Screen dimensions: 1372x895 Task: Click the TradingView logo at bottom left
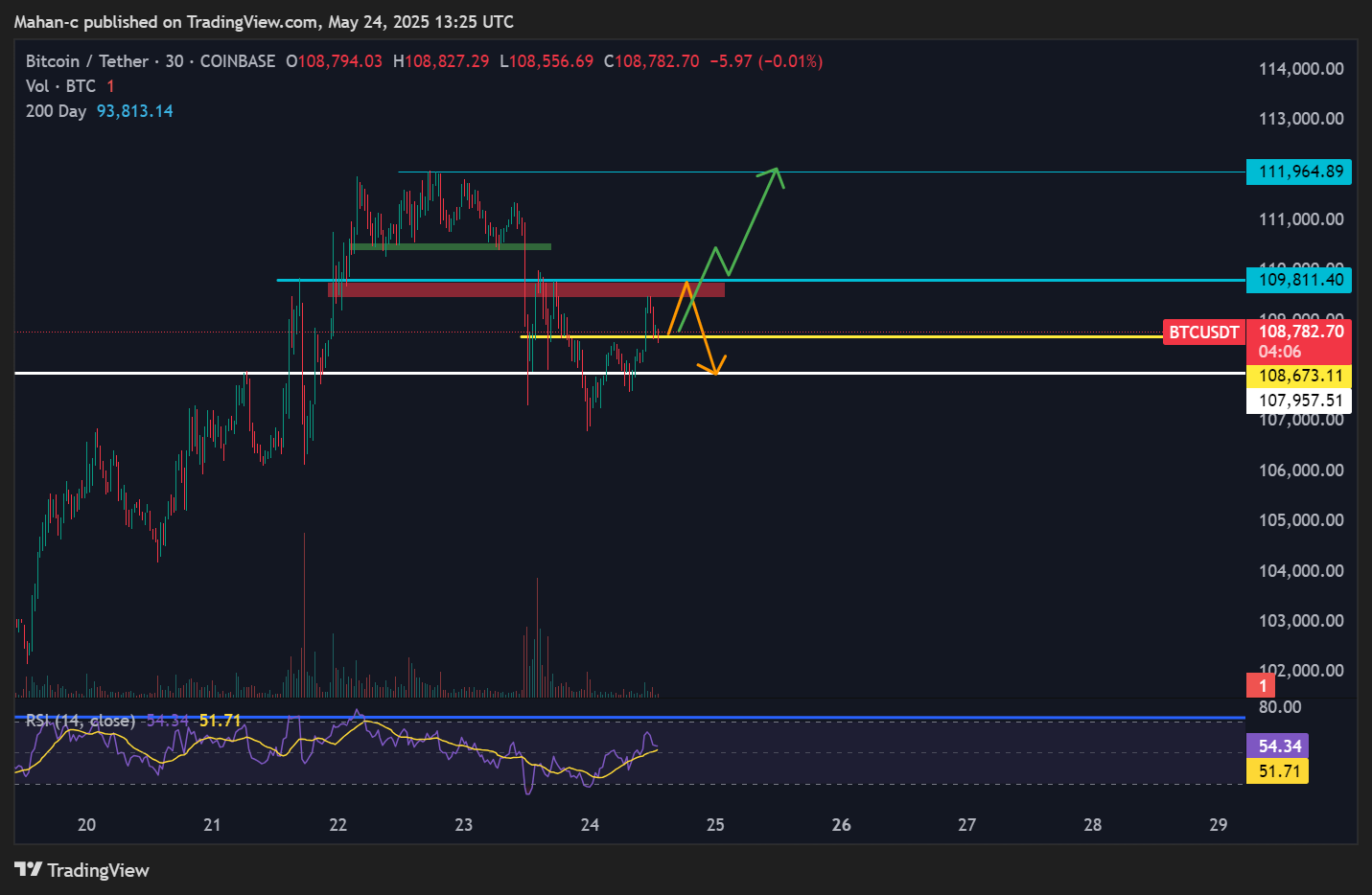pyautogui.click(x=82, y=869)
